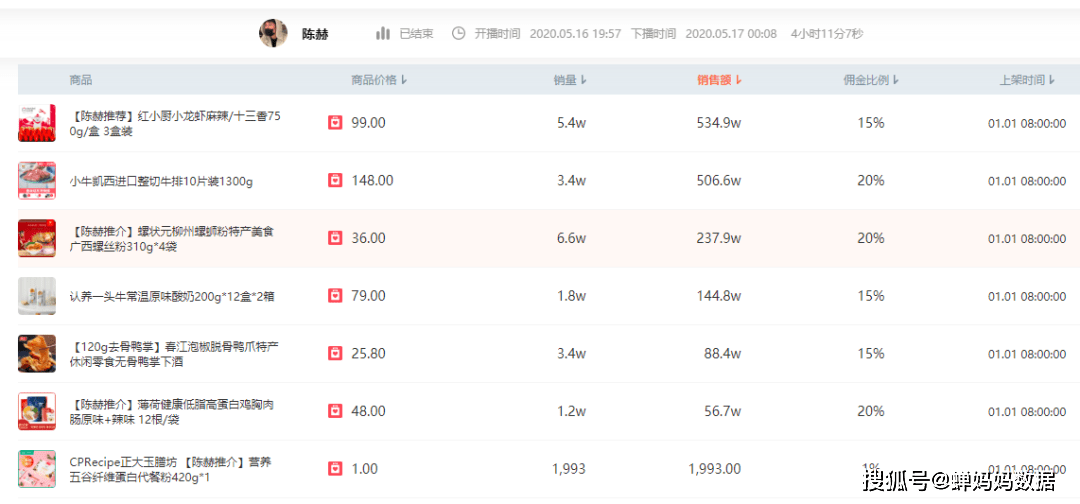Sort by 销售额 column header
1080x504 pixels.
720,80
